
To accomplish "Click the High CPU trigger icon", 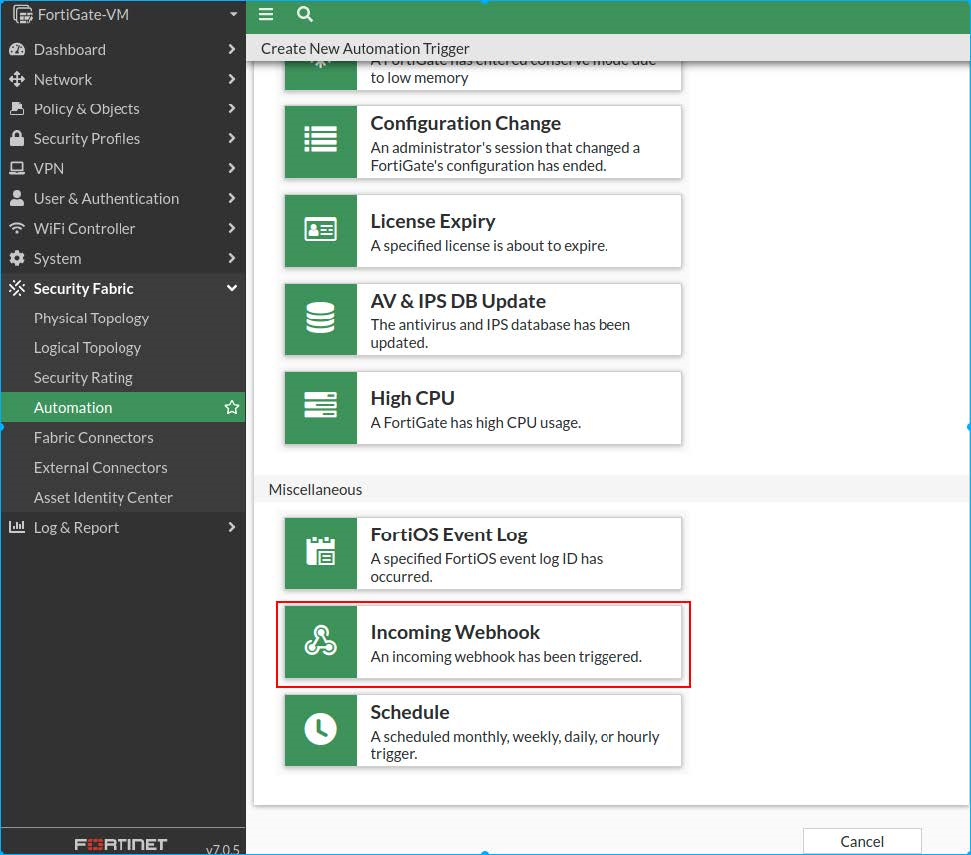I will pyautogui.click(x=320, y=407).
